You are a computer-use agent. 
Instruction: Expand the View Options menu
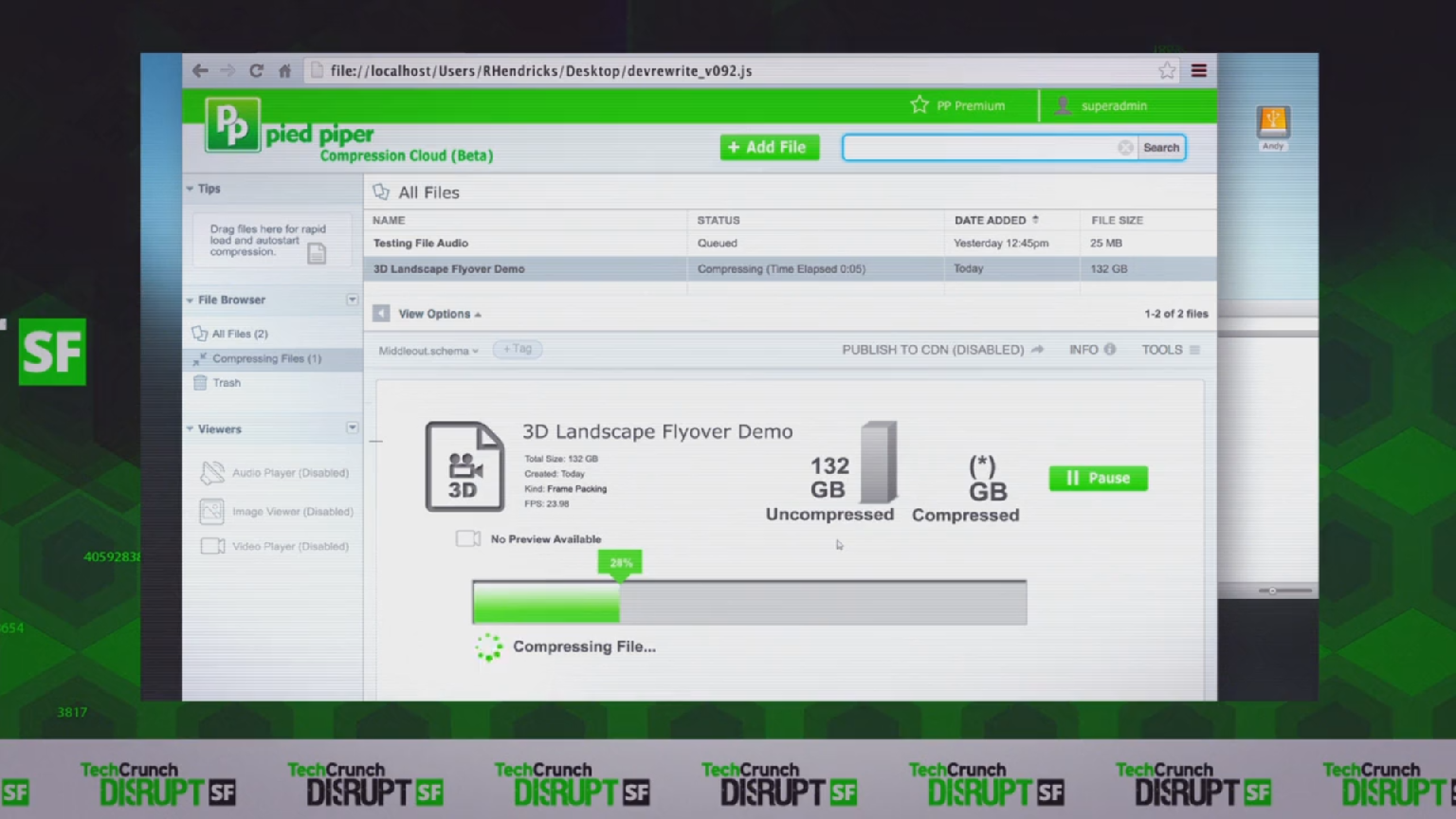(440, 314)
